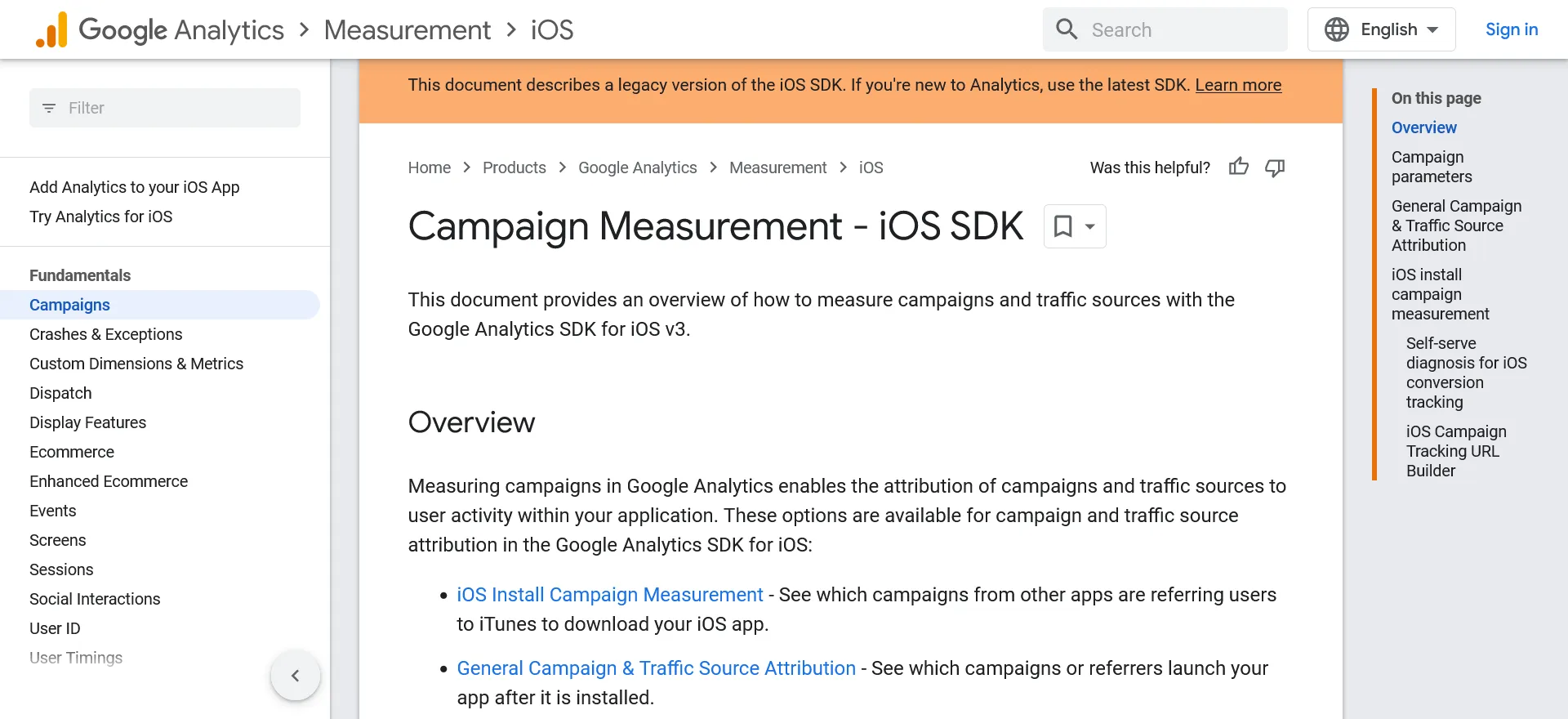
Task: Click the bookmark icon beside page title
Action: pyautogui.click(x=1062, y=226)
